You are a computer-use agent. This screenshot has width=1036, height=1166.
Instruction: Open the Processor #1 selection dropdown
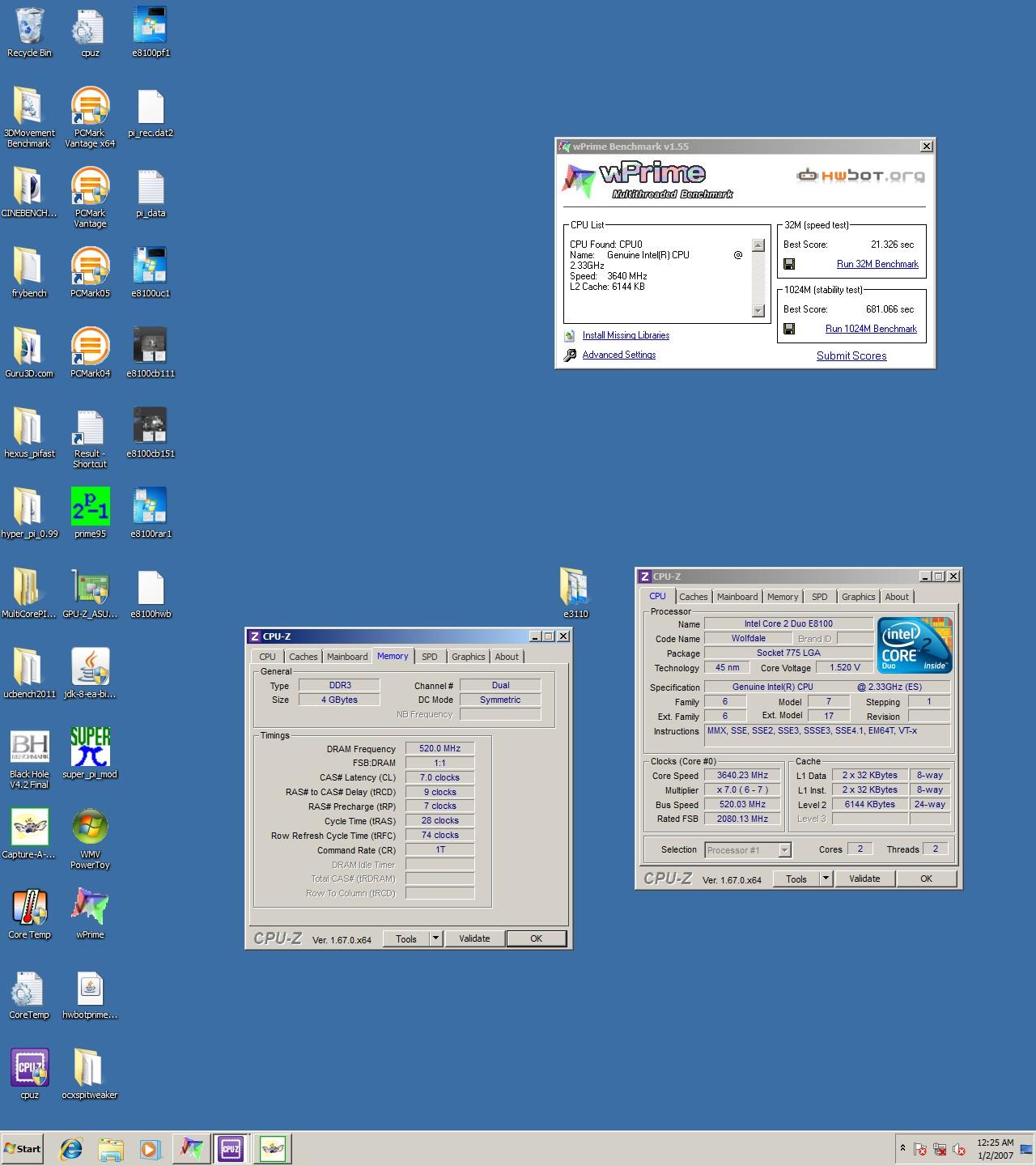(x=748, y=849)
